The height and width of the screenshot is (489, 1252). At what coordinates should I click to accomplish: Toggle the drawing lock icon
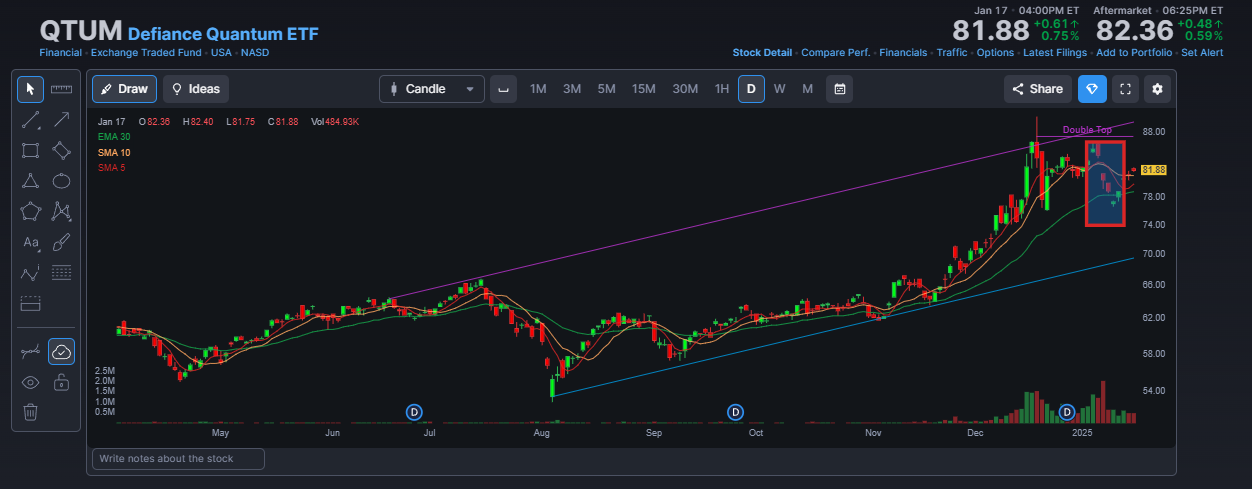[x=61, y=382]
